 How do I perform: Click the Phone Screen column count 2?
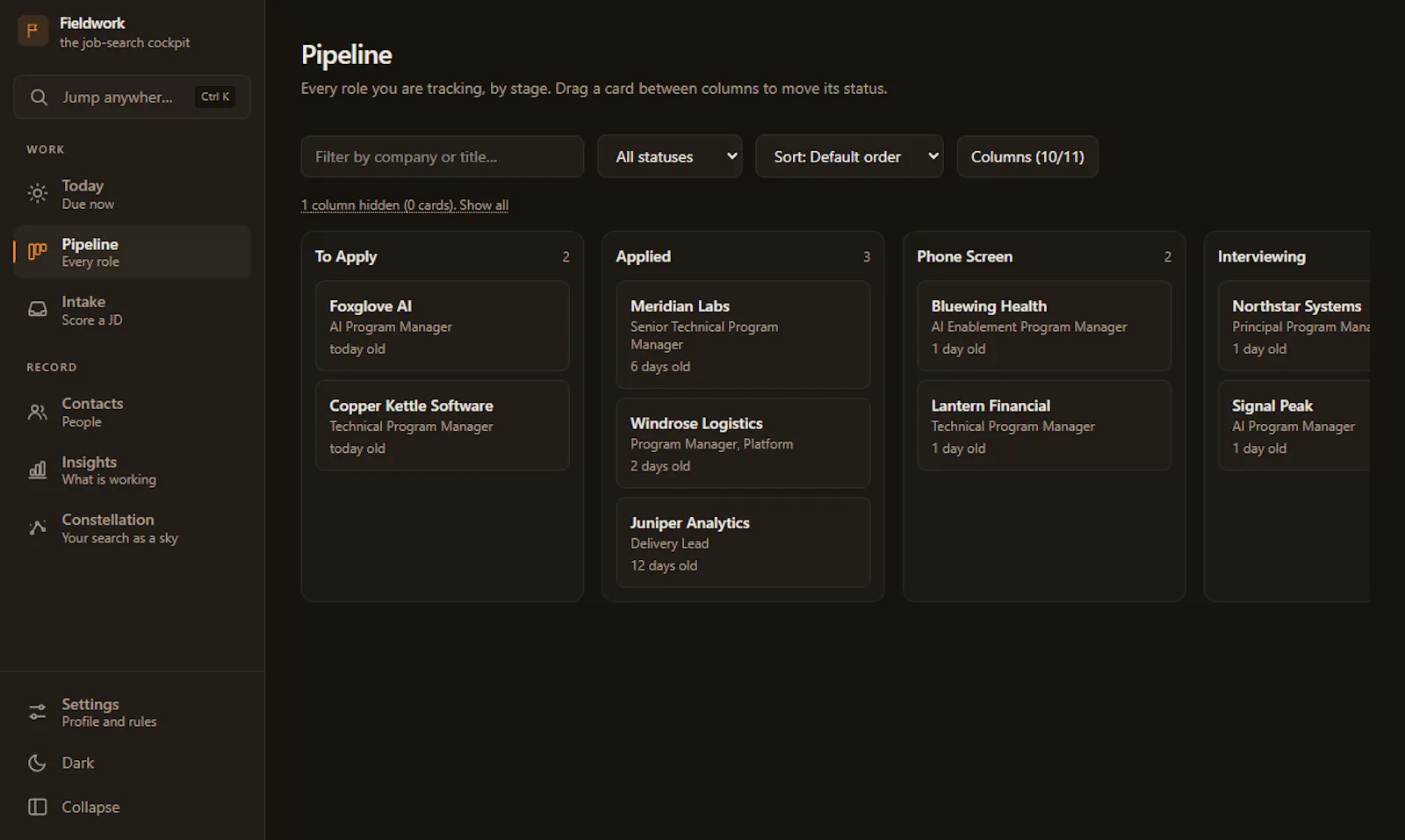click(1168, 257)
